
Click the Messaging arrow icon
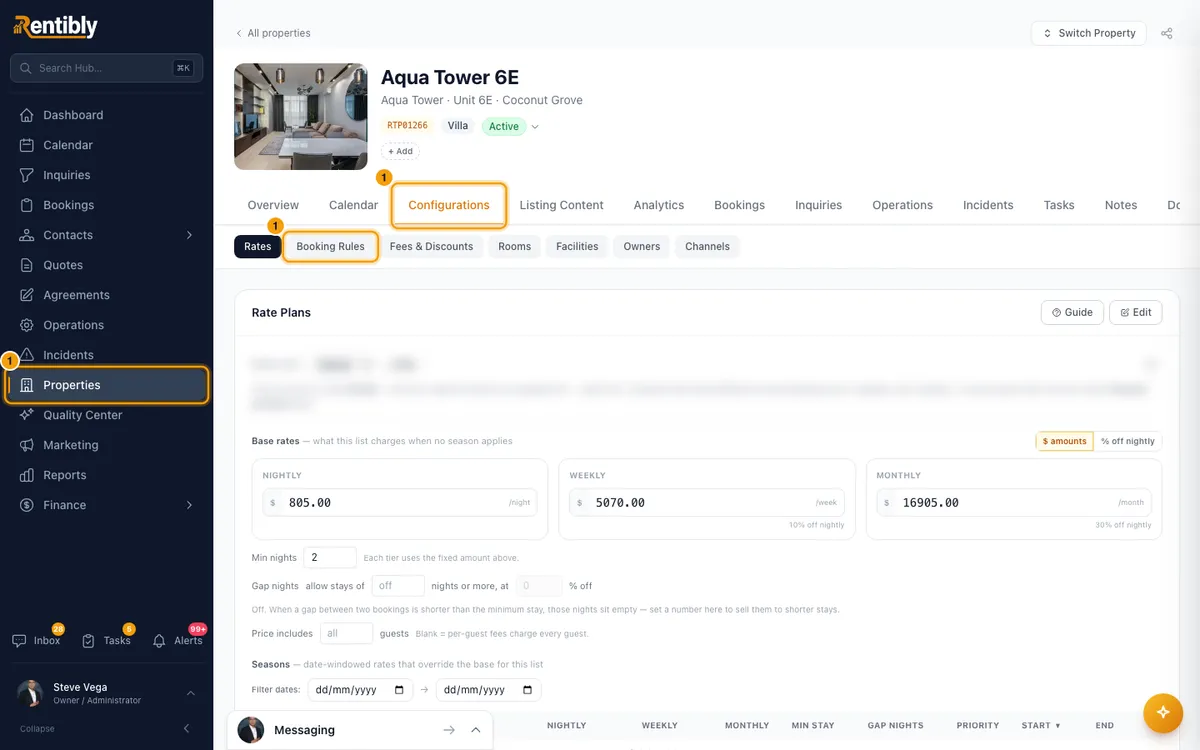[449, 730]
